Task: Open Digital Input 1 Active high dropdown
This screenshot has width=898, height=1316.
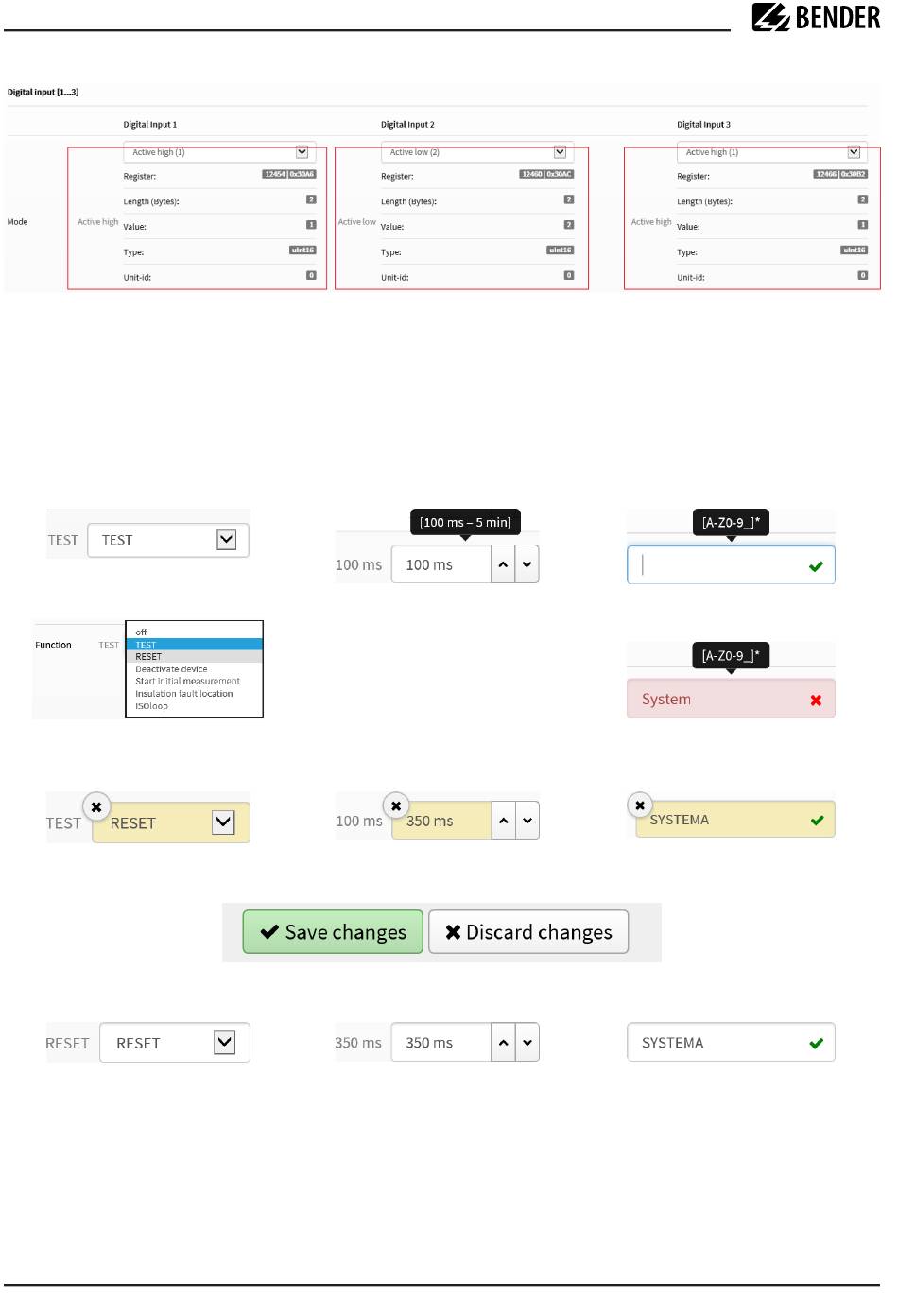Action: point(216,152)
